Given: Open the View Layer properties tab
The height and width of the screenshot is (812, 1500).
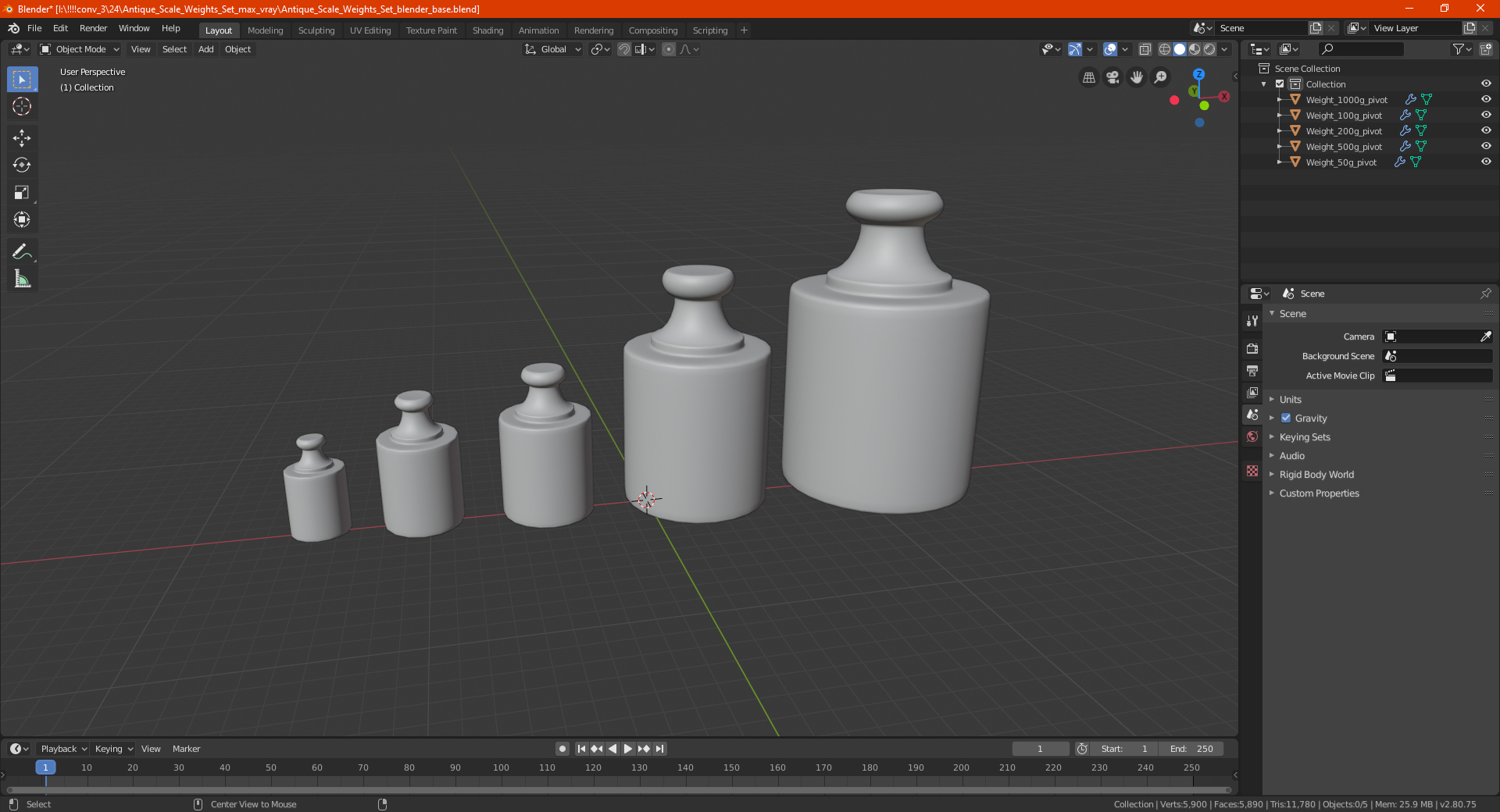Looking at the screenshot, I should point(1252,392).
